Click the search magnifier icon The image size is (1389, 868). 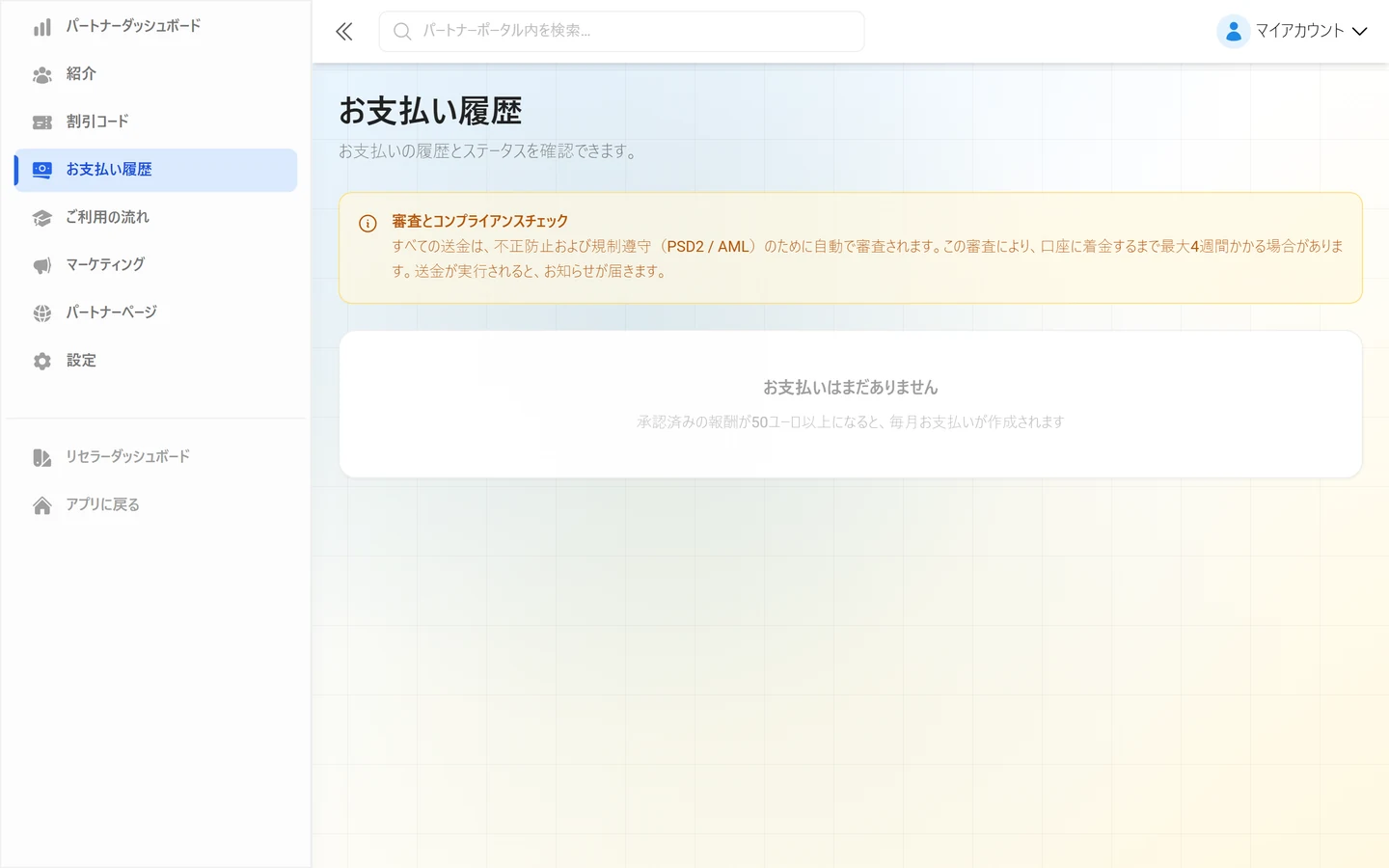point(402,32)
